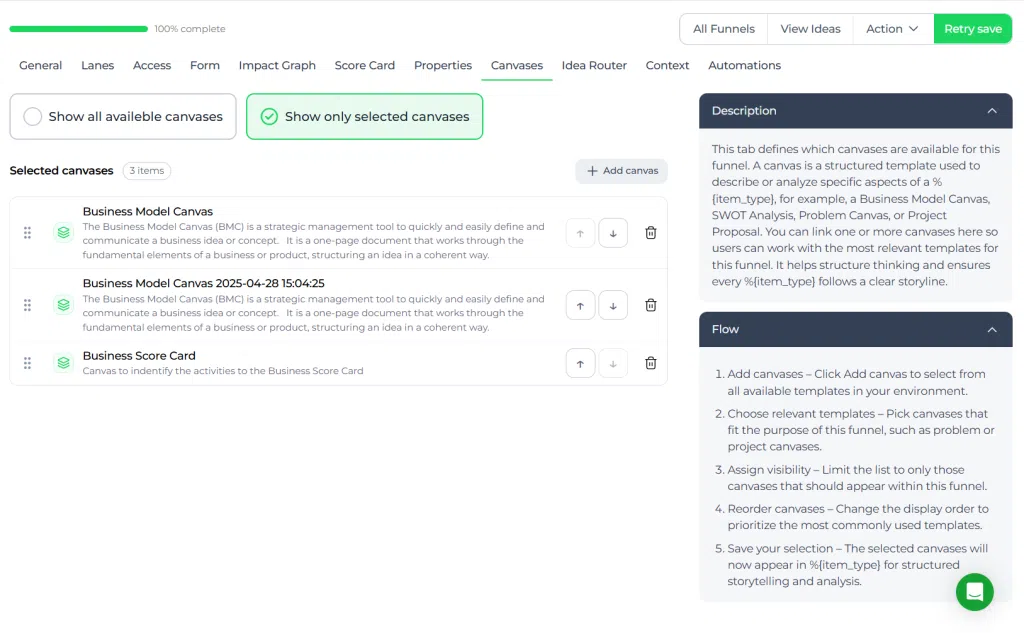Open the Idea Router tab
Image resolution: width=1024 pixels, height=633 pixels.
click(594, 65)
